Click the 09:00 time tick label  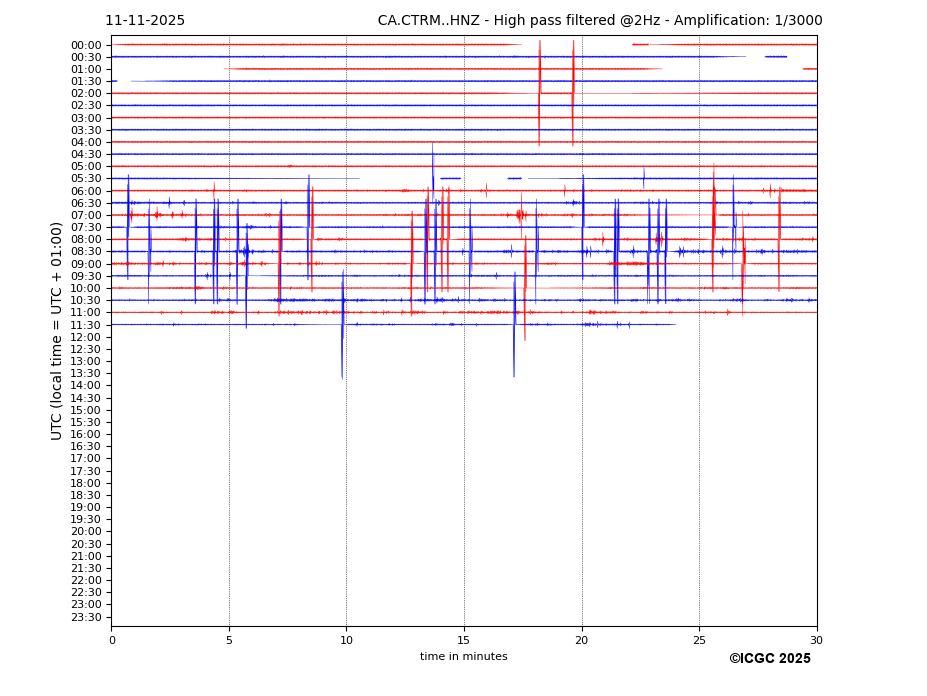[x=86, y=264]
